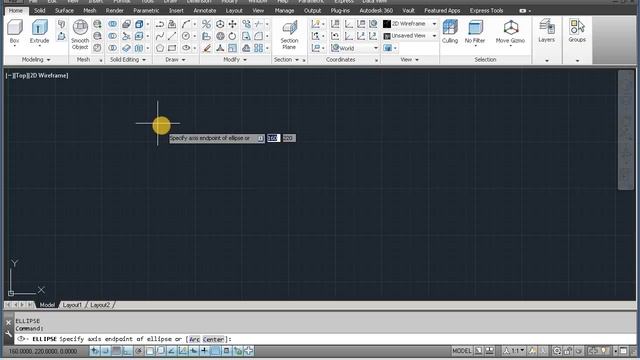The width and height of the screenshot is (640, 360).
Task: Choose the Center option in command line
Action: pyautogui.click(x=213, y=339)
